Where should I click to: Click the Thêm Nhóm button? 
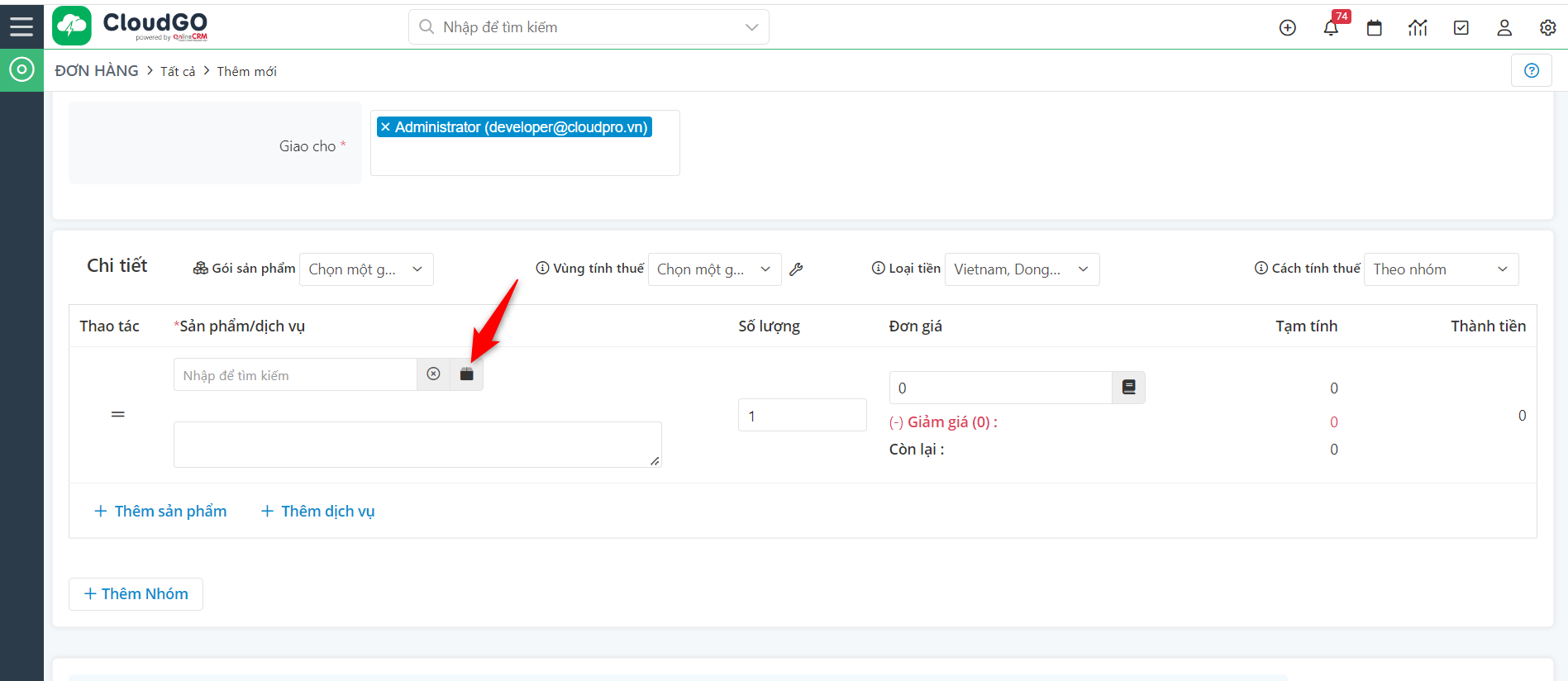[136, 594]
